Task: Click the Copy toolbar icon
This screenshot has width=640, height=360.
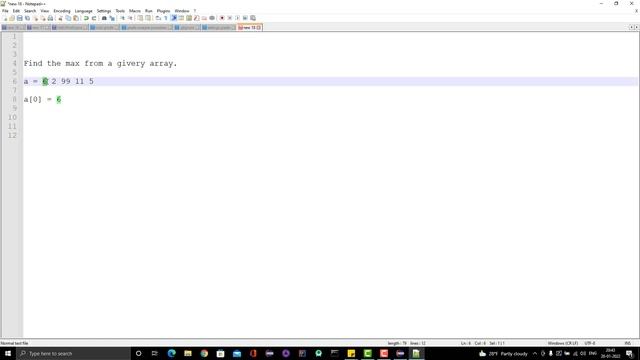Action: point(68,18)
